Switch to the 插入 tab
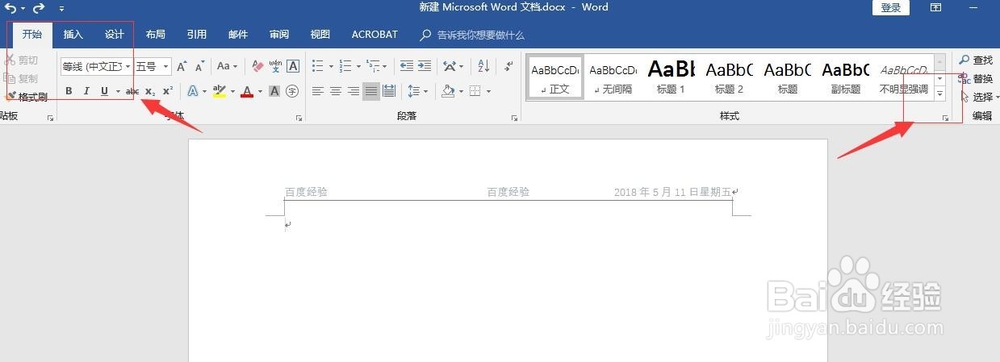The width and height of the screenshot is (1000, 362). pyautogui.click(x=73, y=34)
